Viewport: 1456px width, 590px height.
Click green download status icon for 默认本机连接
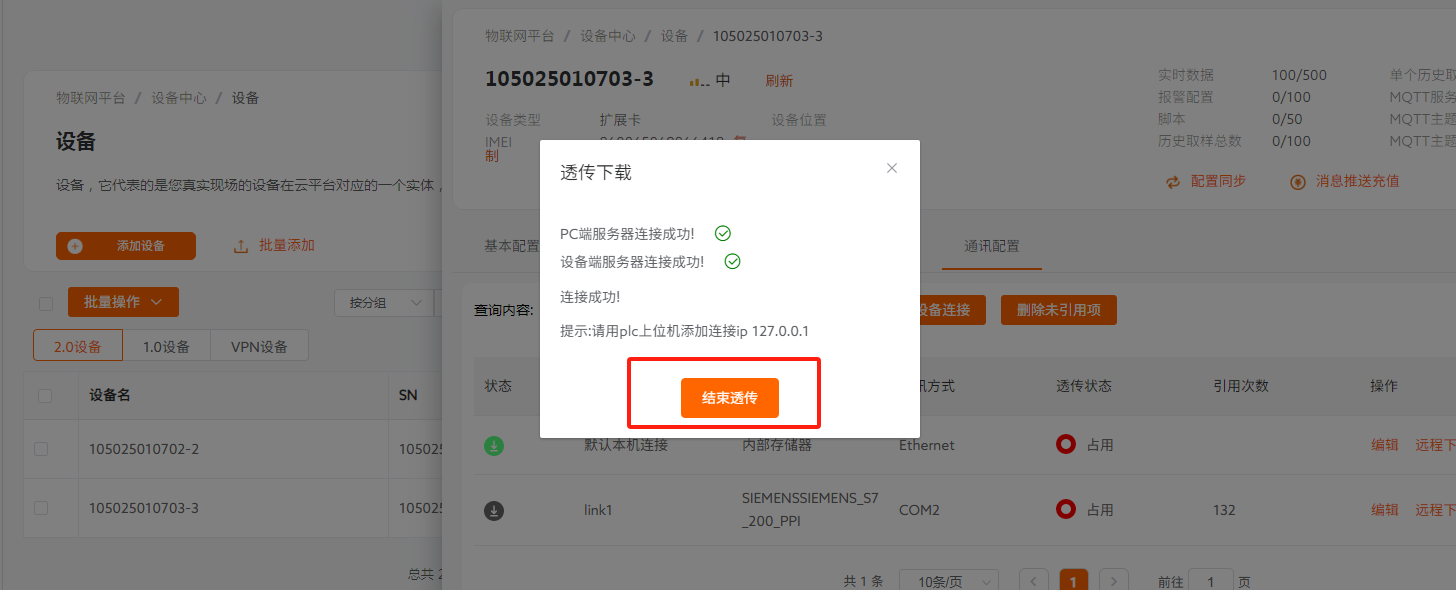pos(494,446)
